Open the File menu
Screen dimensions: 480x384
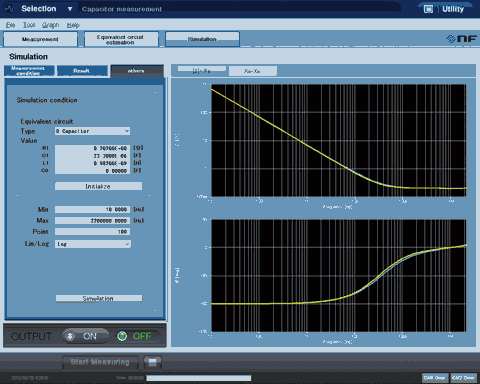point(10,25)
